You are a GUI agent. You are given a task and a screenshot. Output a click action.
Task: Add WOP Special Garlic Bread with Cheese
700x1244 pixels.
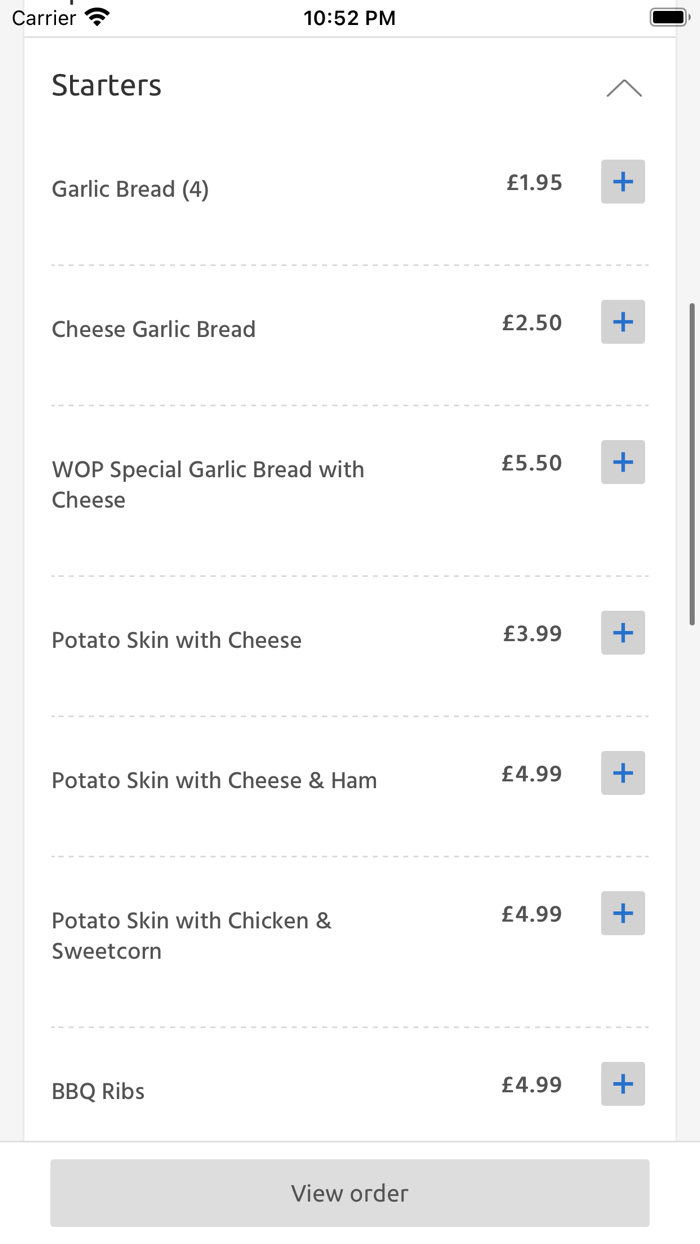pyautogui.click(x=622, y=462)
